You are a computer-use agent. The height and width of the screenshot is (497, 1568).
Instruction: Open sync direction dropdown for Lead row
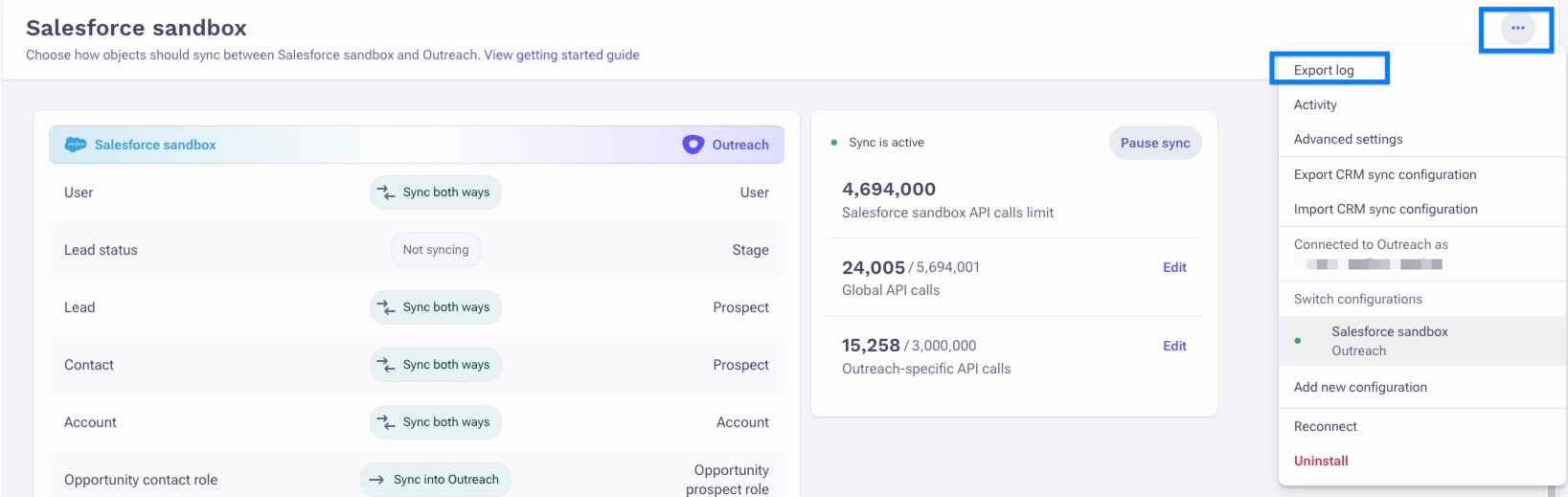pos(436,307)
